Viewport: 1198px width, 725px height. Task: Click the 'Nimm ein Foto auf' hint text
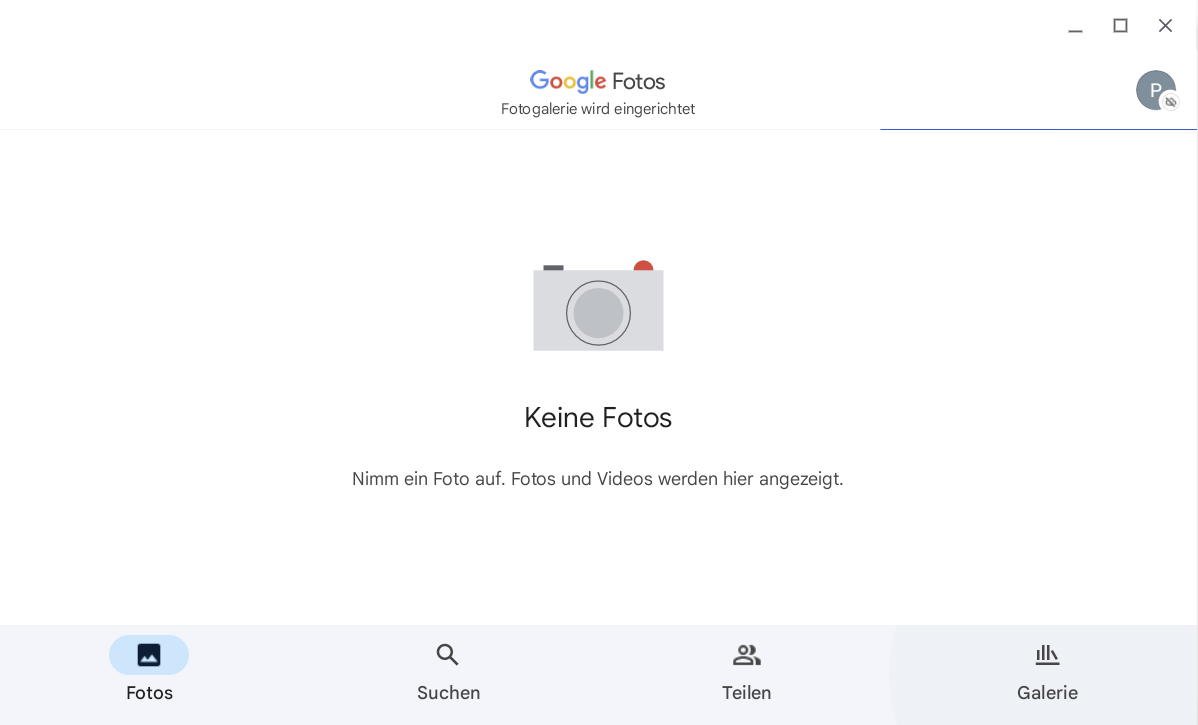598,479
